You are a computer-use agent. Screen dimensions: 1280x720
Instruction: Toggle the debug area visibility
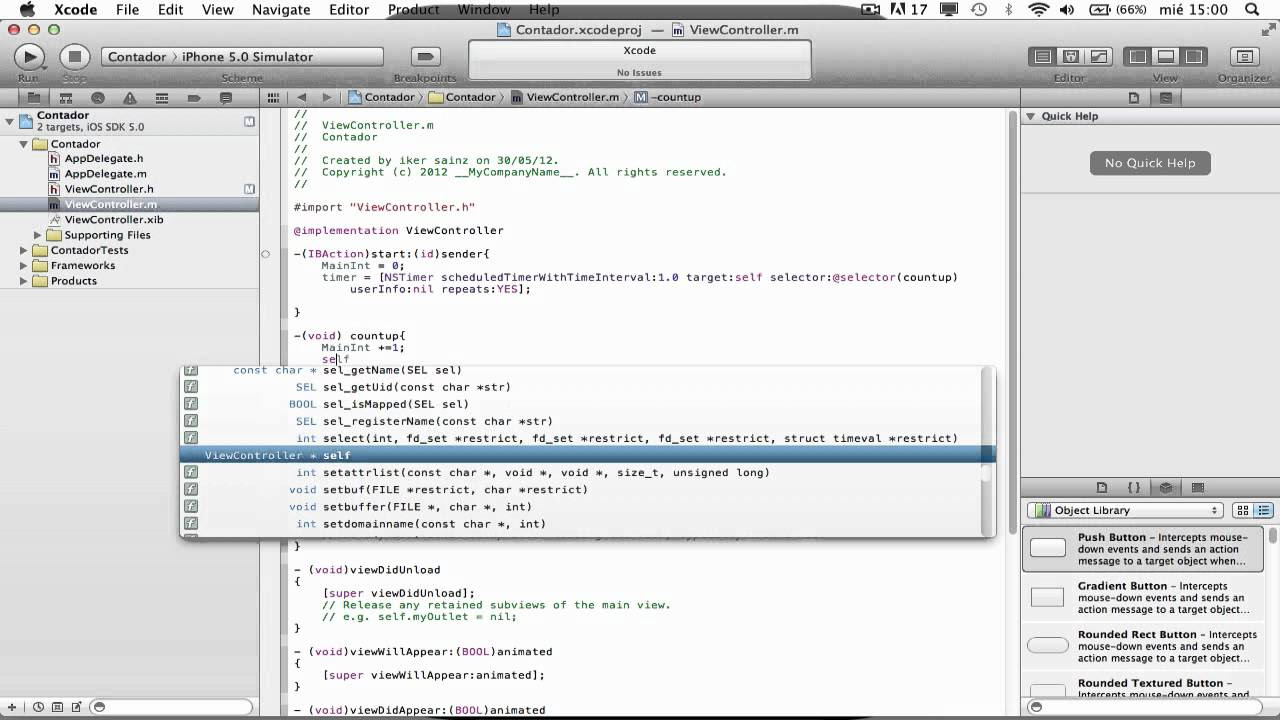tap(1166, 57)
